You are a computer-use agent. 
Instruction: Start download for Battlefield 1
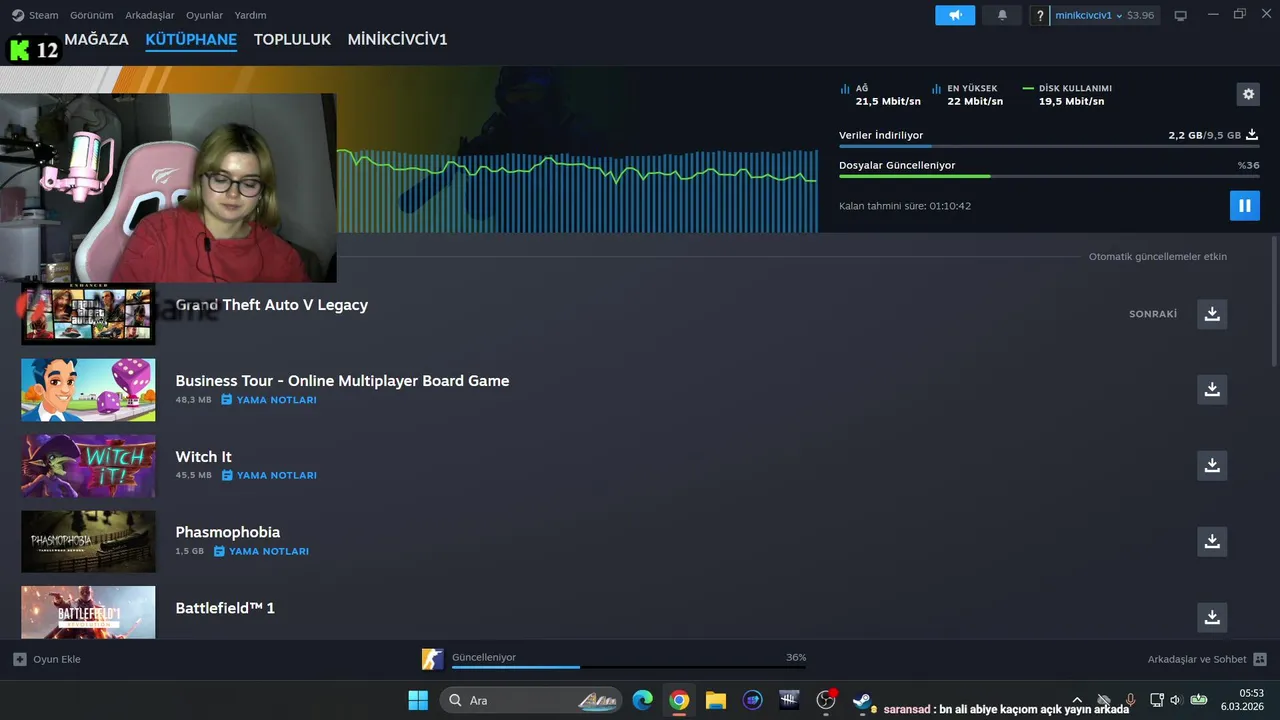point(1212,618)
